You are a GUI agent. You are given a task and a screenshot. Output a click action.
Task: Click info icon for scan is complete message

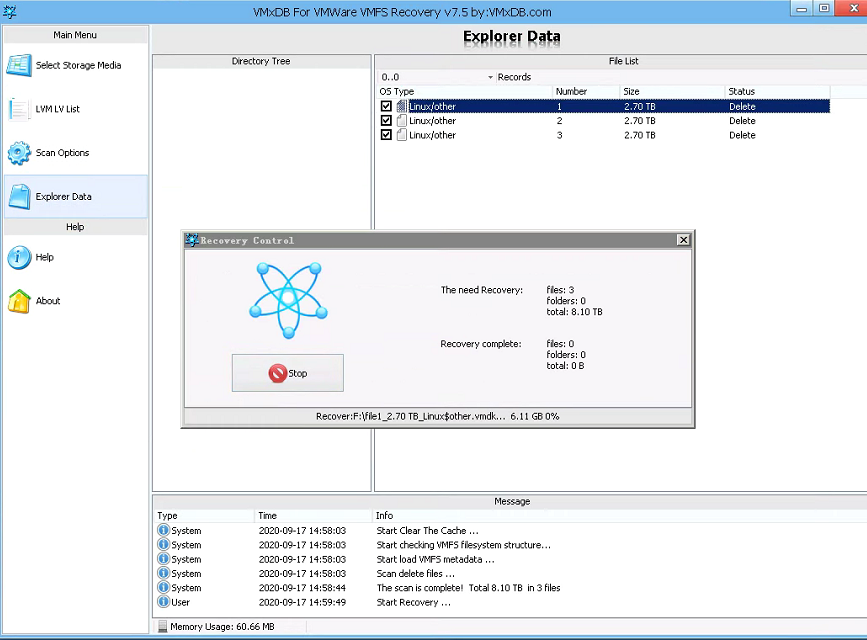[163, 588]
